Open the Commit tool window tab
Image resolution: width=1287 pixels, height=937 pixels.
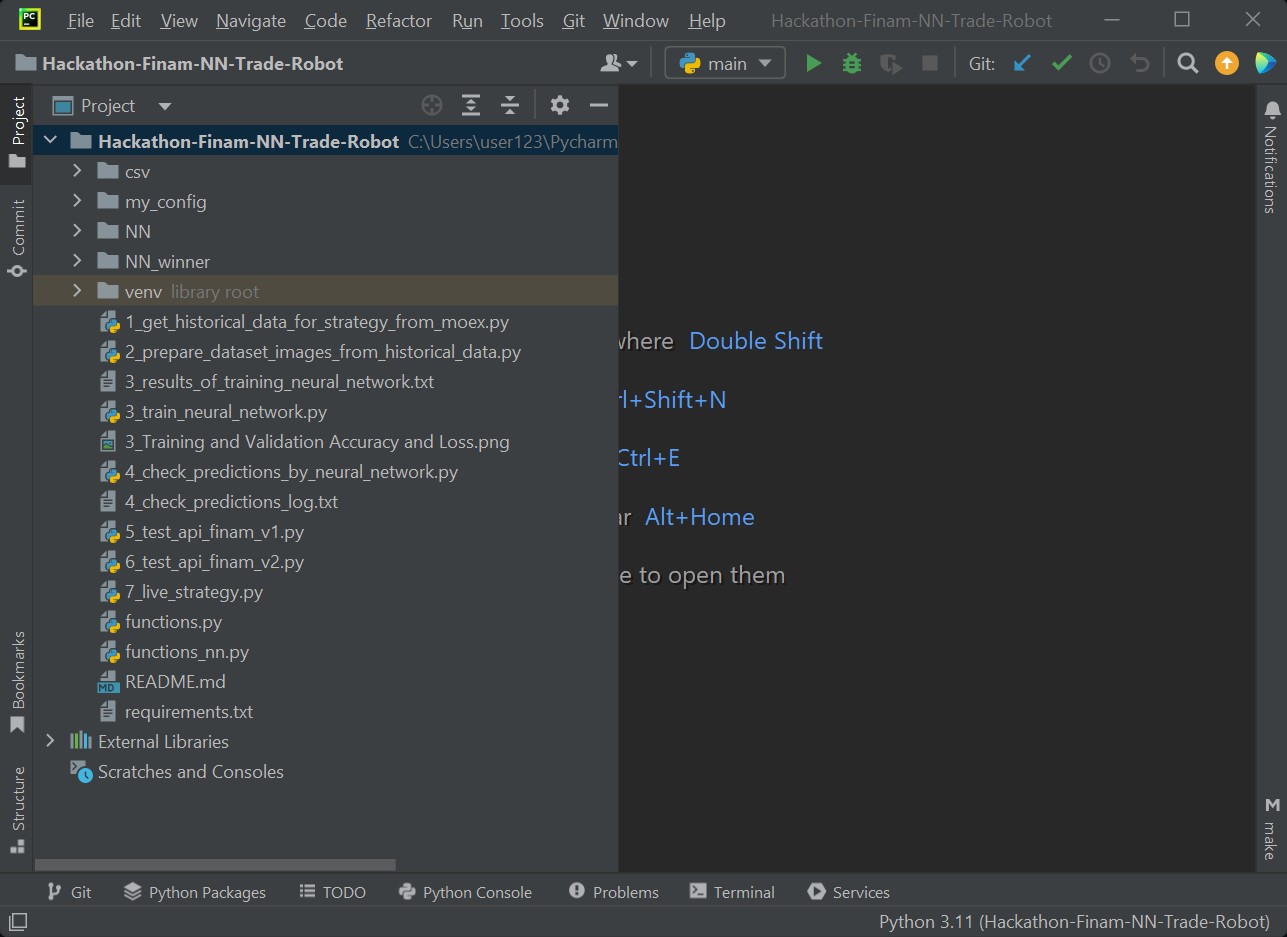[x=17, y=238]
